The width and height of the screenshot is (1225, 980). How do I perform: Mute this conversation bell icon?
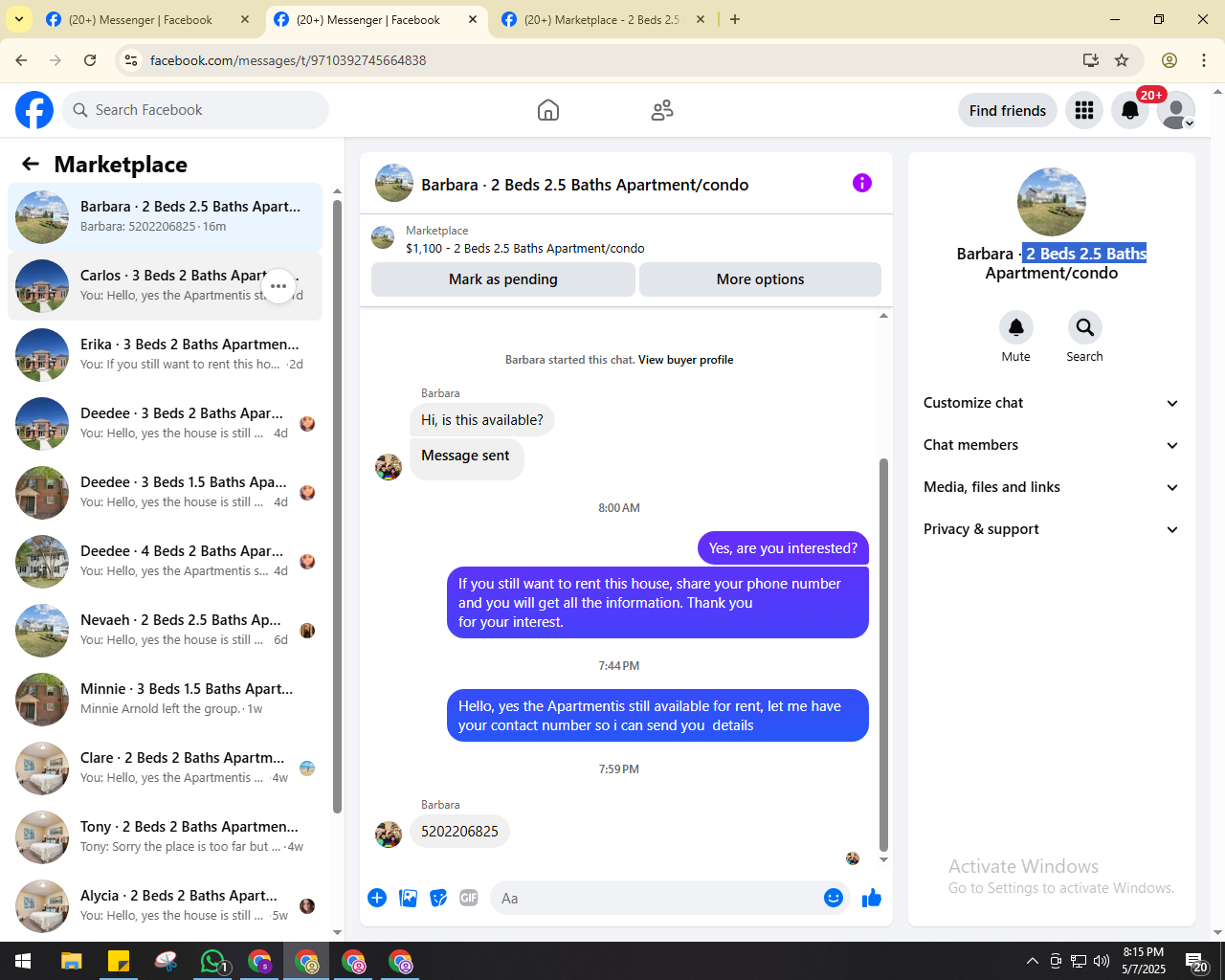[x=1016, y=327]
